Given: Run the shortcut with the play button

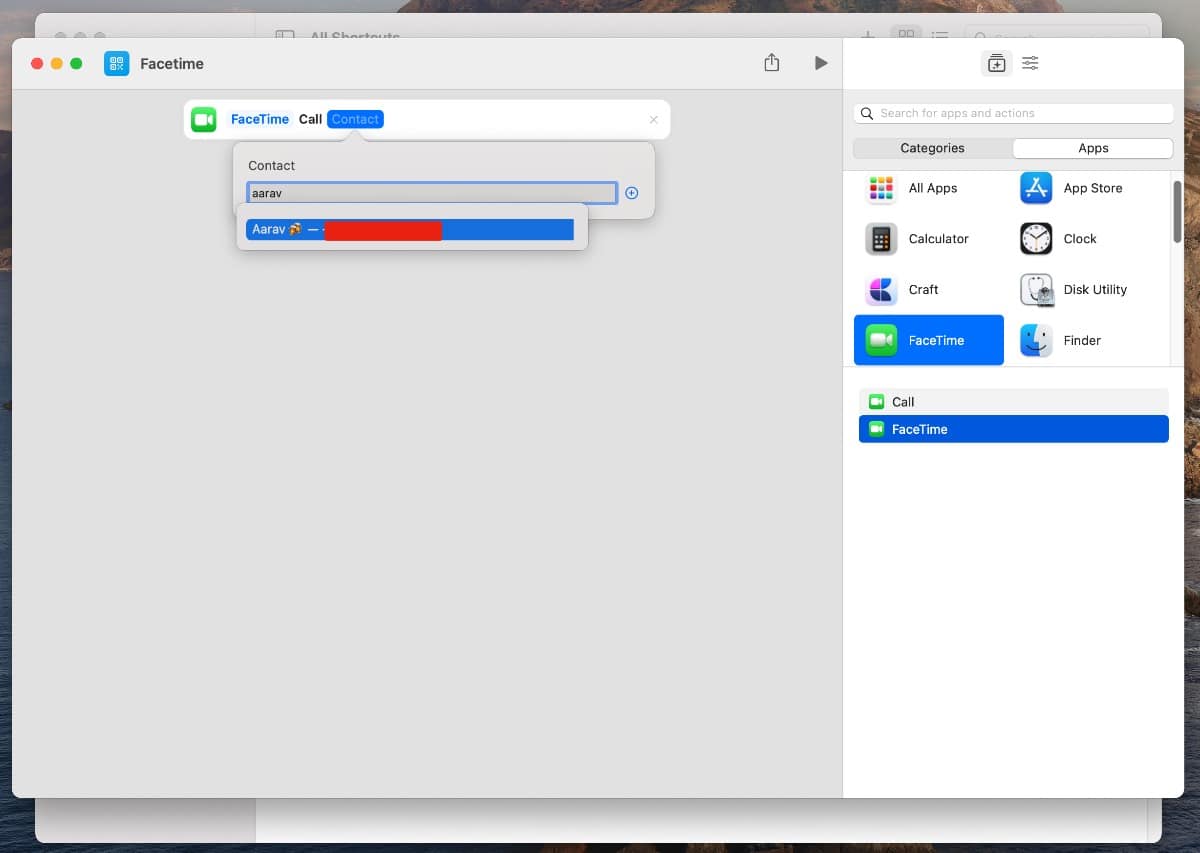Looking at the screenshot, I should [820, 63].
